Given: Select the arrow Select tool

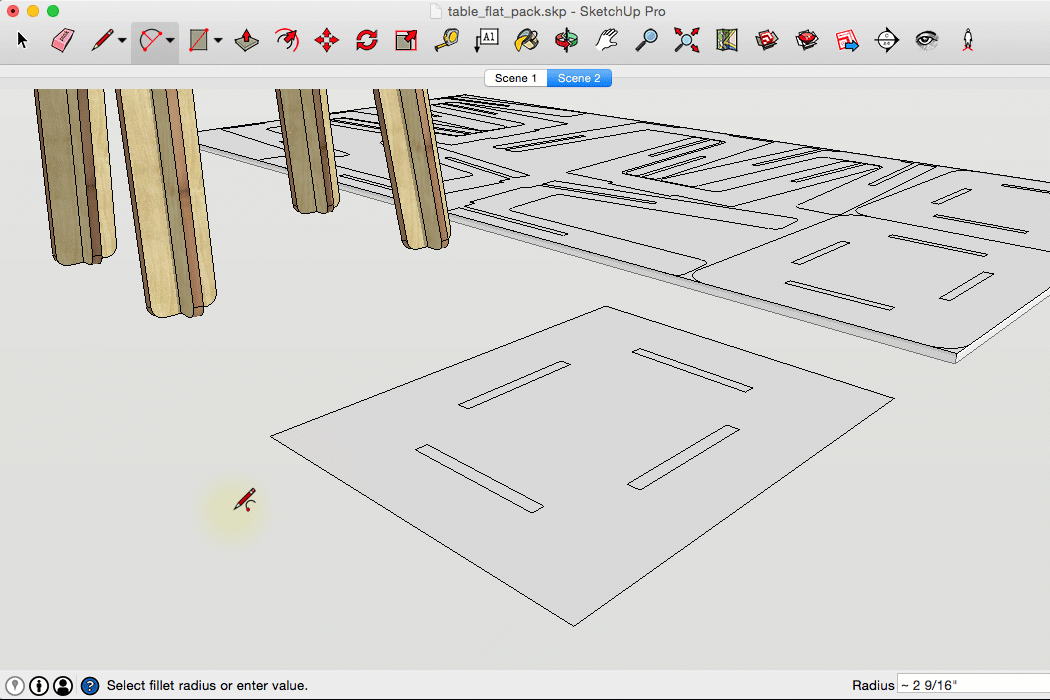Looking at the screenshot, I should [24, 41].
